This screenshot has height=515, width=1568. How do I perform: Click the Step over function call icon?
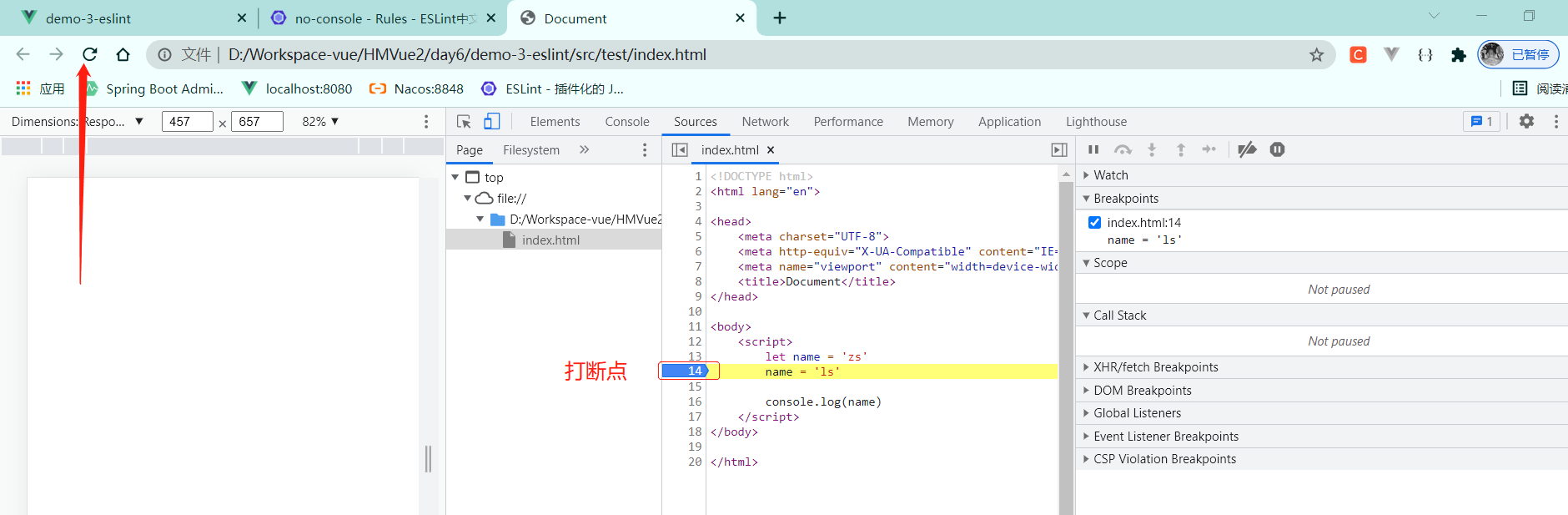click(1123, 149)
